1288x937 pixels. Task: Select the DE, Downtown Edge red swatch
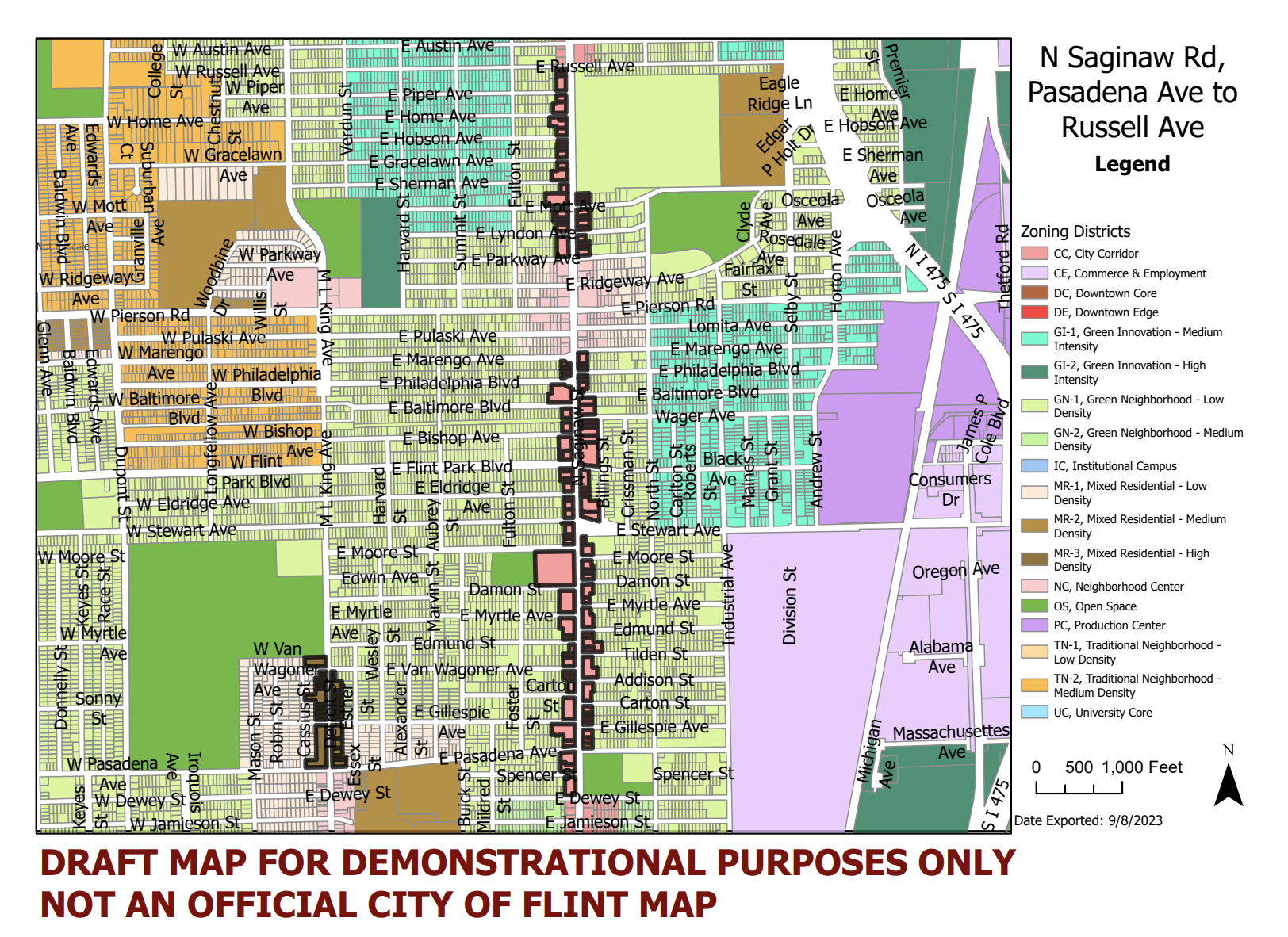[x=1034, y=312]
